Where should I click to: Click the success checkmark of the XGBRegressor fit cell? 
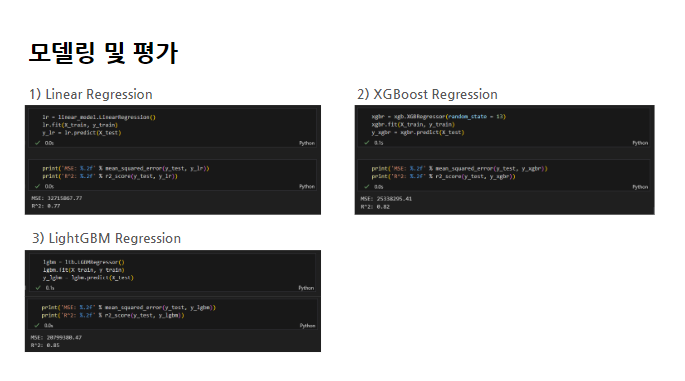click(367, 142)
